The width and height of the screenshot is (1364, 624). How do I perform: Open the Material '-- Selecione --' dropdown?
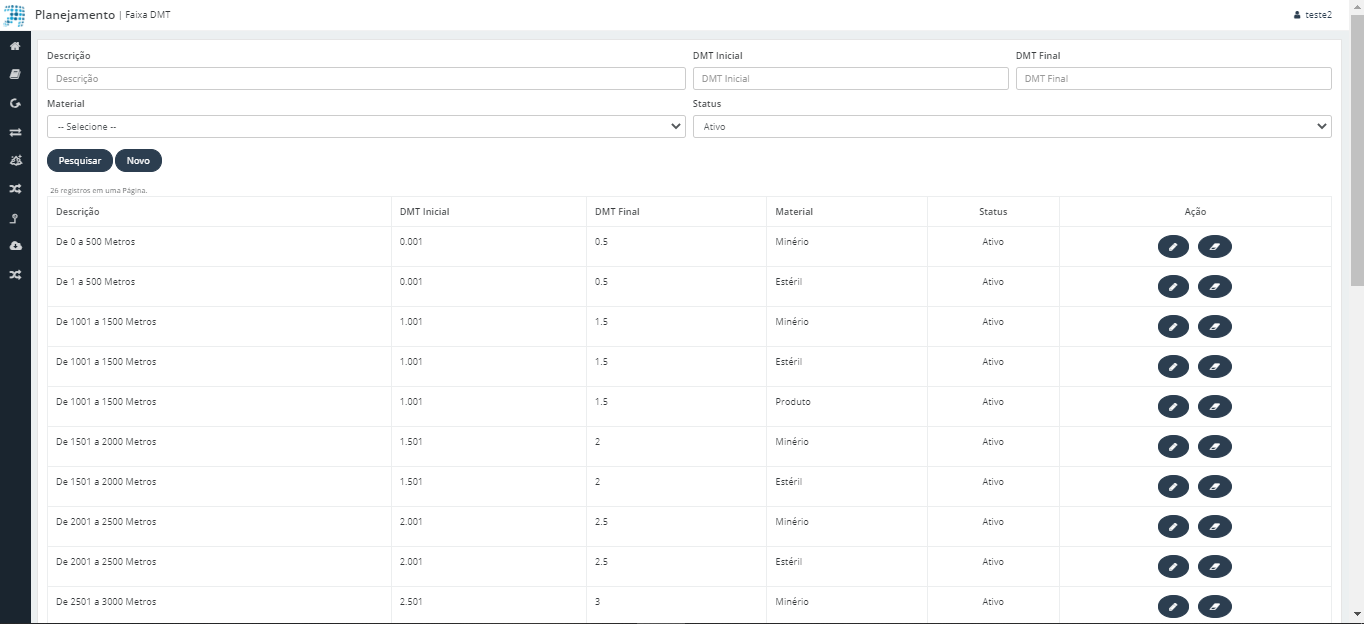click(x=366, y=127)
